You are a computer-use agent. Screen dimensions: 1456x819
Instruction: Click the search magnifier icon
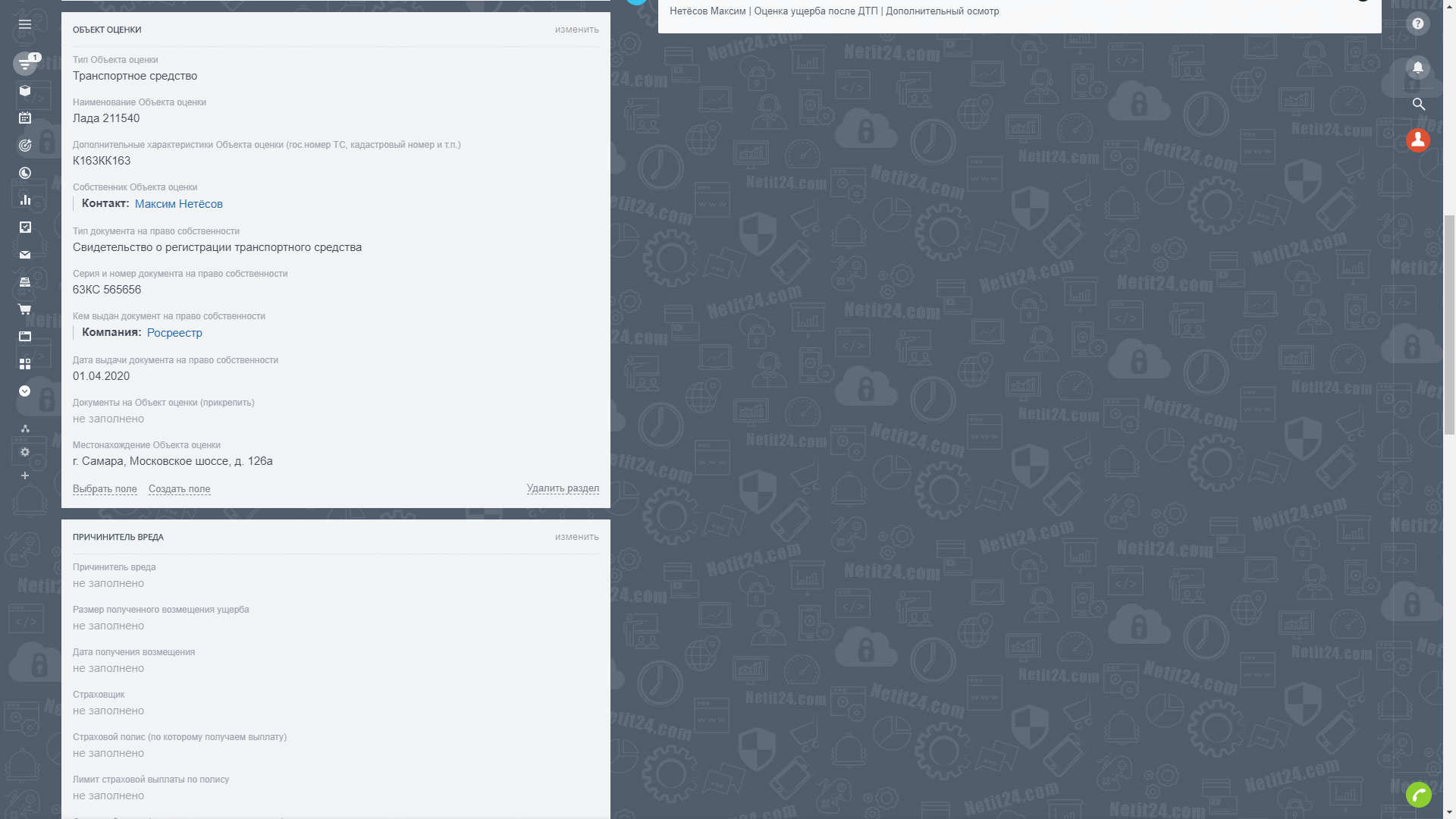pos(1418,104)
